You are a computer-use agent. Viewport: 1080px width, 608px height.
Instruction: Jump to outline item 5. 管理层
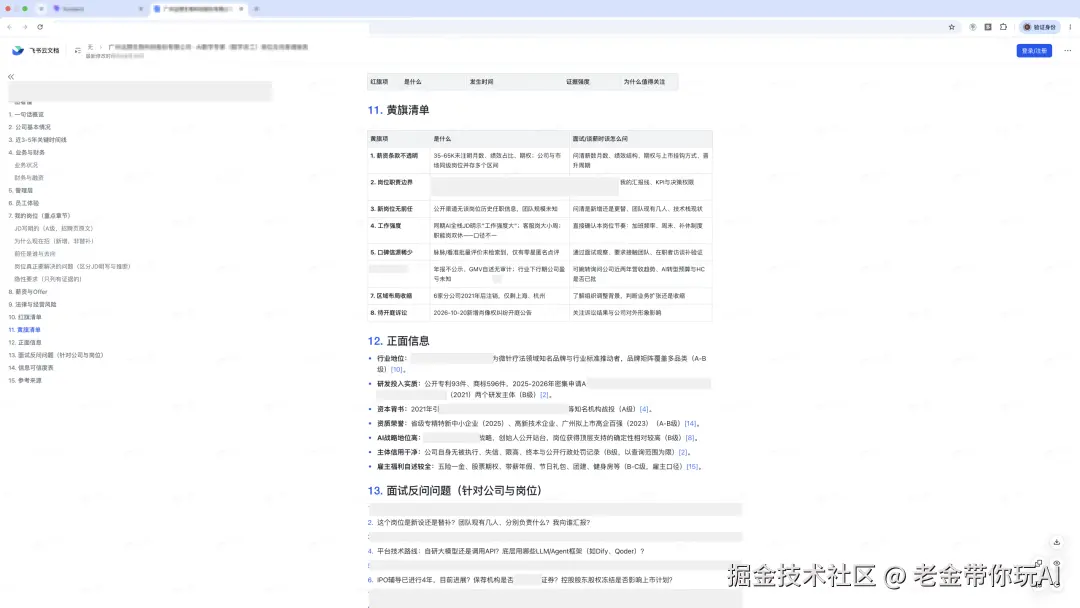(21, 191)
